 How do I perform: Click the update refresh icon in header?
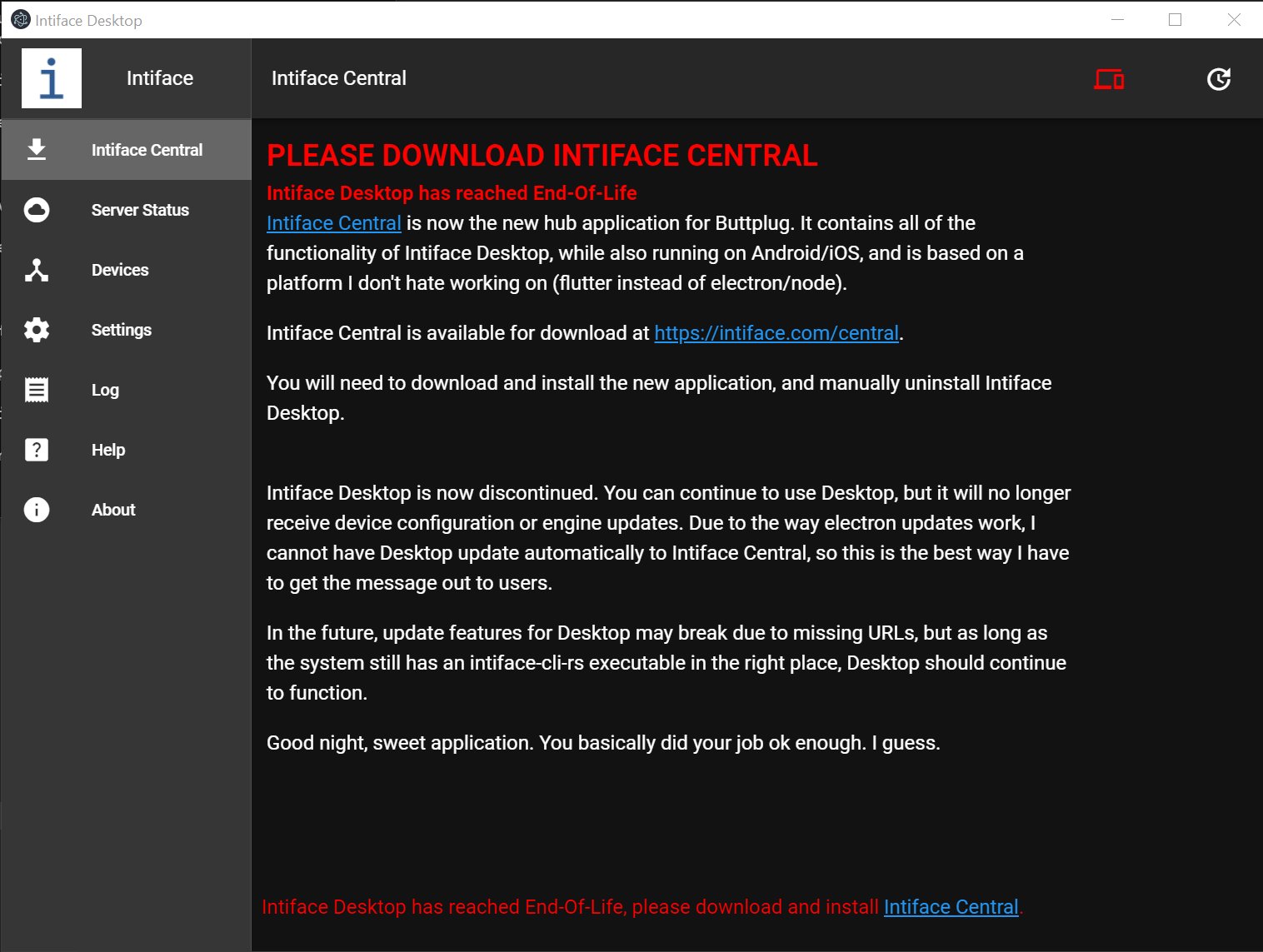click(1219, 79)
